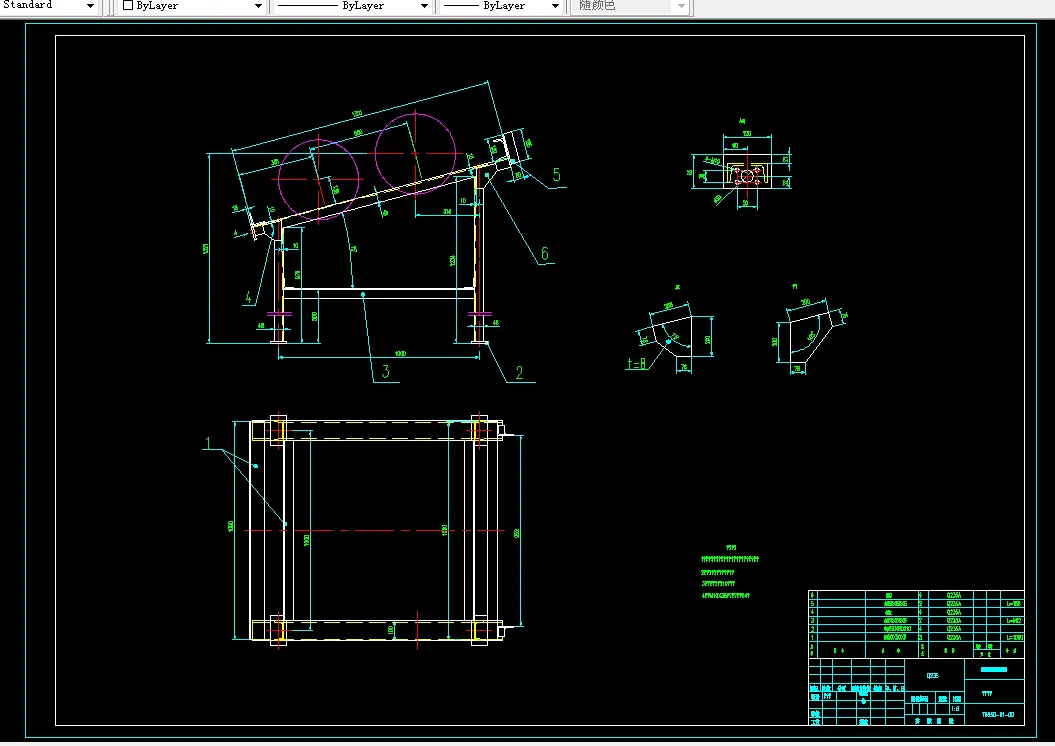Select the 1:8 scale value in title block
The height and width of the screenshot is (746, 1055).
pos(955,709)
